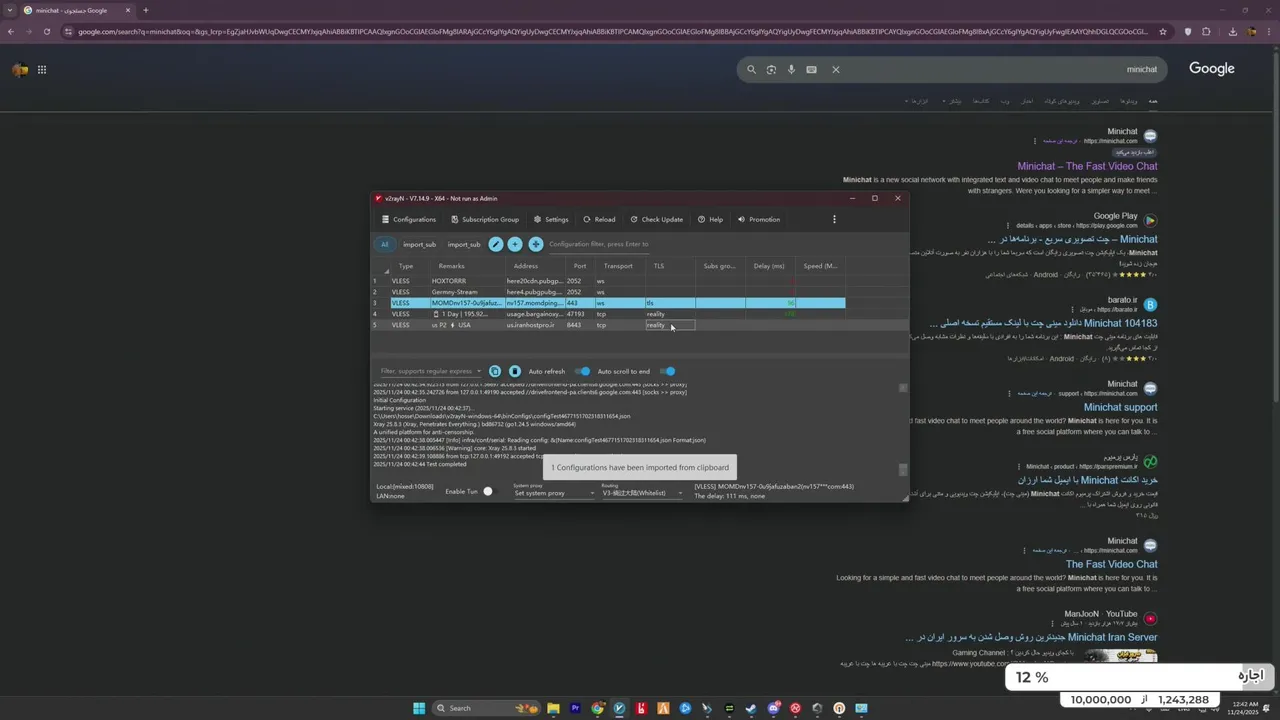Sort server list by Delay (ms) column

pos(769,266)
